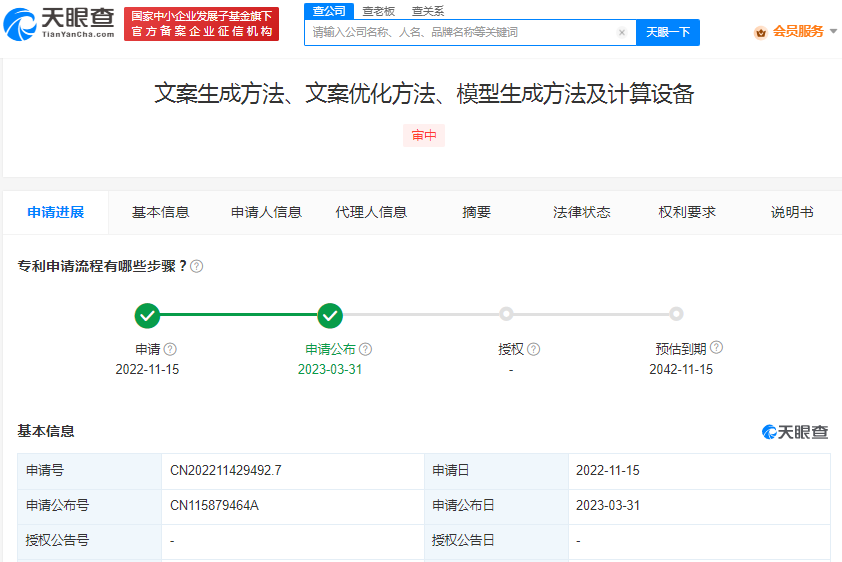Click the help icon next to 授权
The image size is (842, 562).
(533, 349)
